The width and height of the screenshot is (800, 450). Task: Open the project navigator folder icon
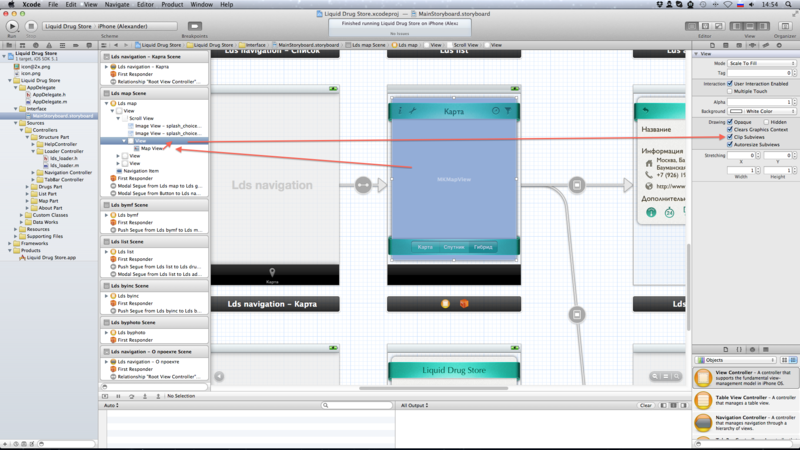point(9,45)
